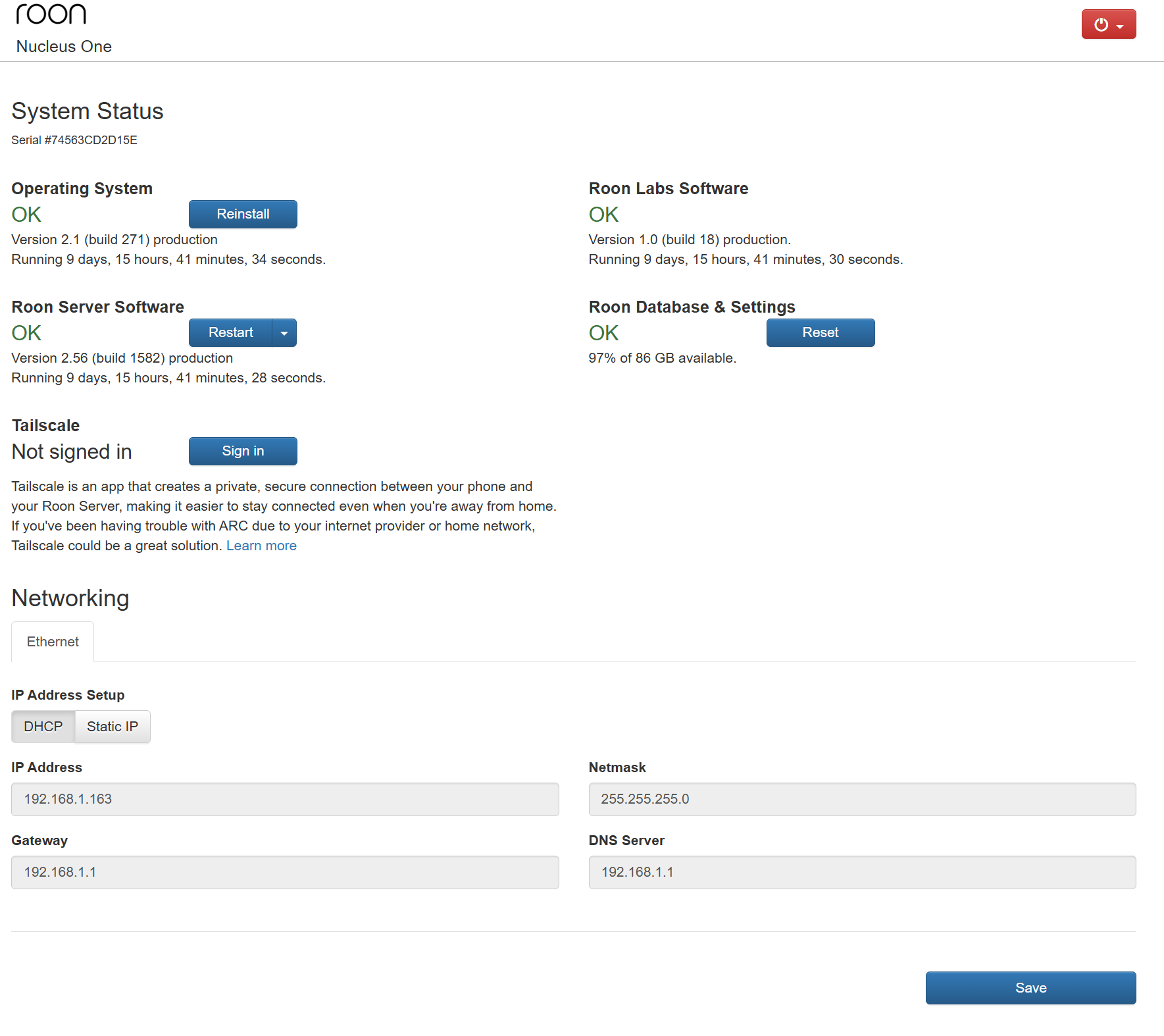This screenshot has width=1164, height=1036.
Task: Click the Nucleus One device name
Action: click(64, 47)
